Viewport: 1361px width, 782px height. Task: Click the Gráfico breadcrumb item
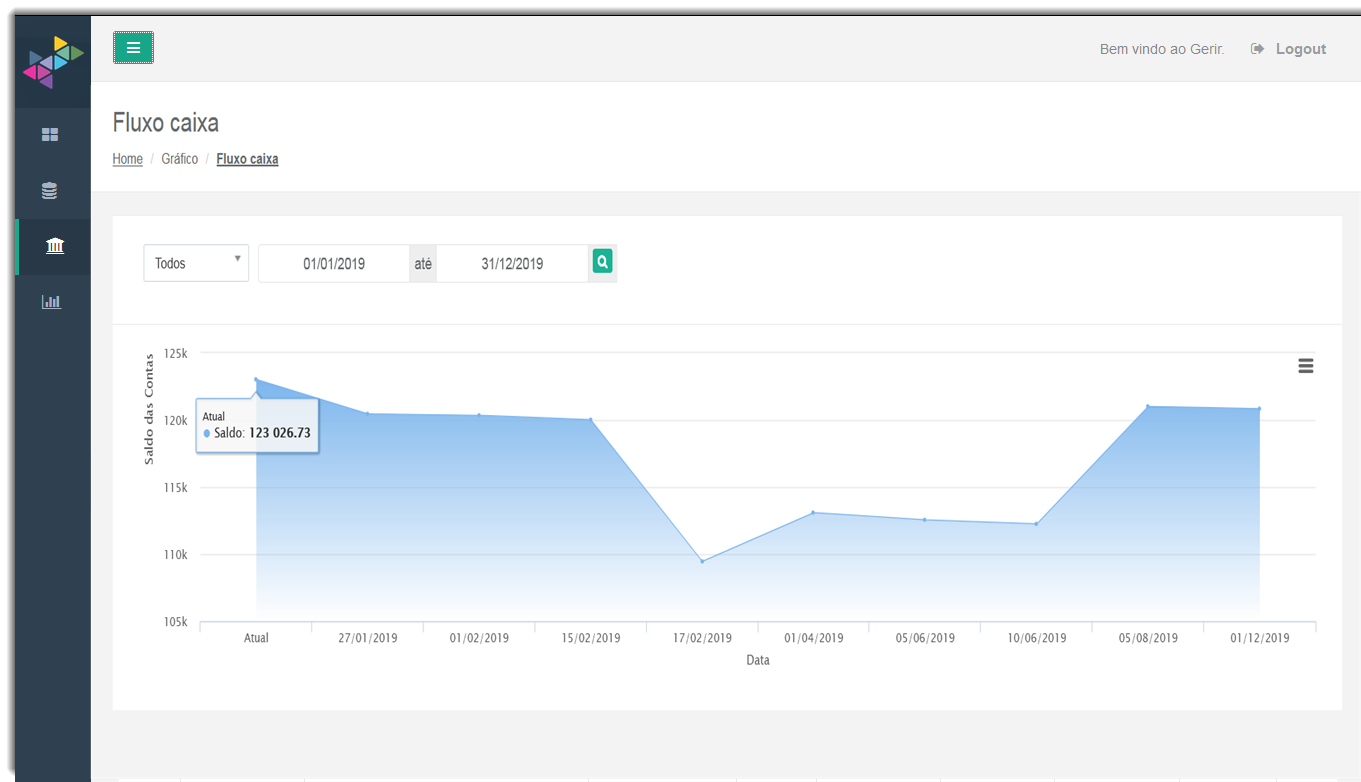(180, 159)
